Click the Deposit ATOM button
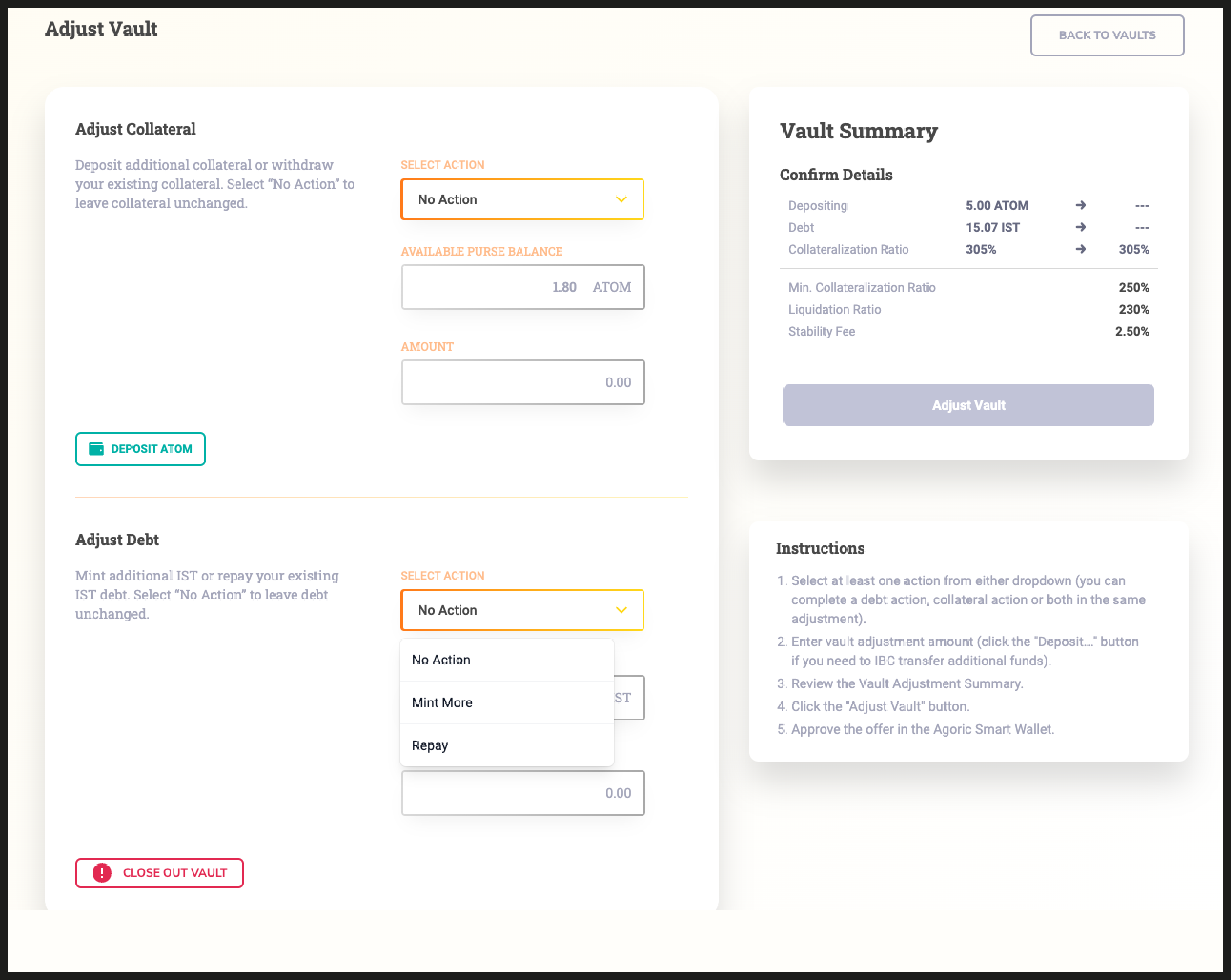The image size is (1231, 980). 140,449
